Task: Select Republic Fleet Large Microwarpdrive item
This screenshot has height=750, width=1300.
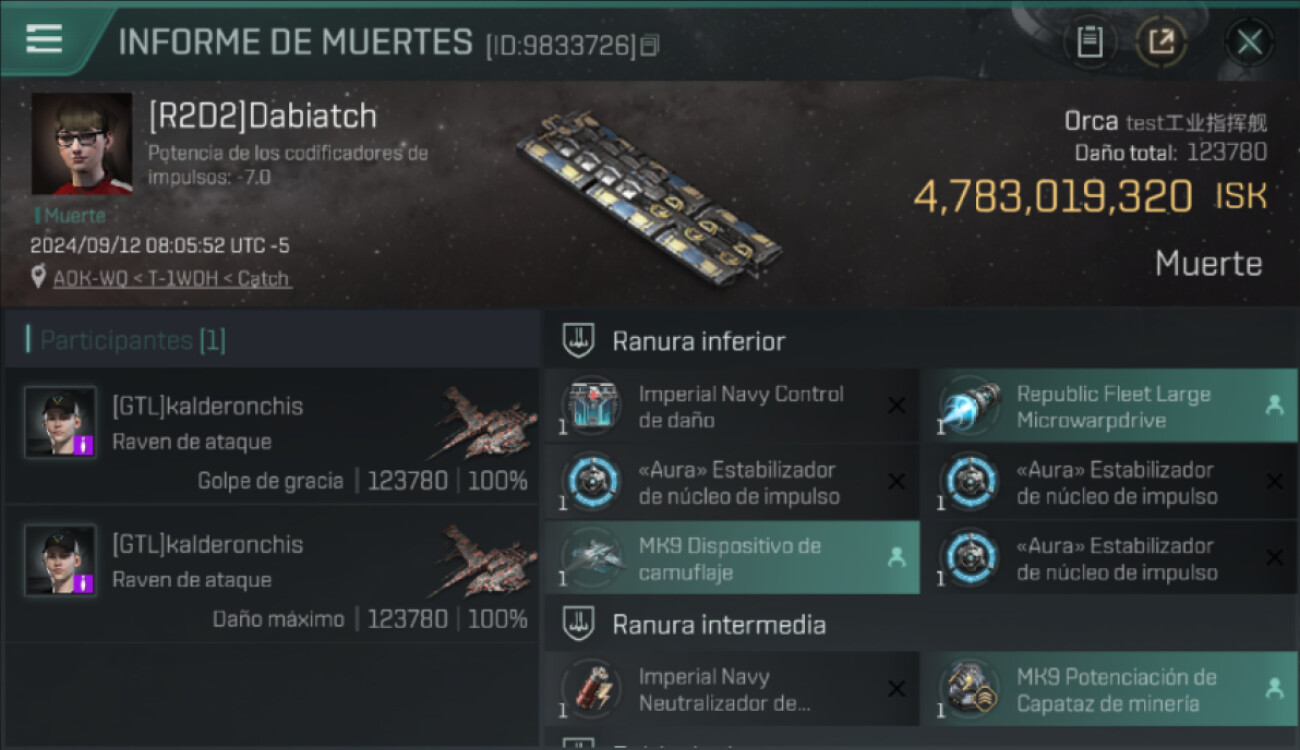Action: point(1110,407)
